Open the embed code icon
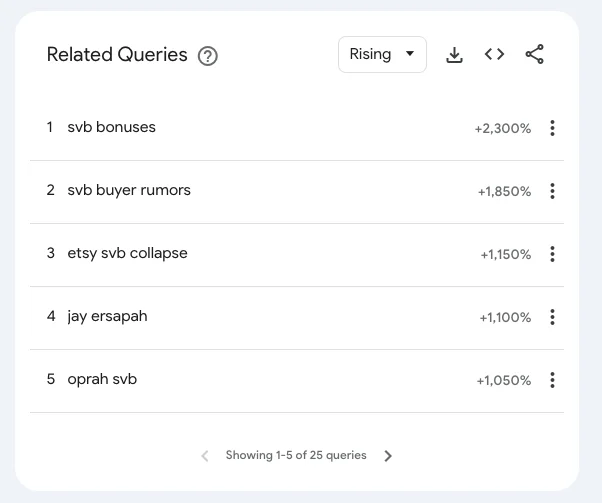 (494, 55)
